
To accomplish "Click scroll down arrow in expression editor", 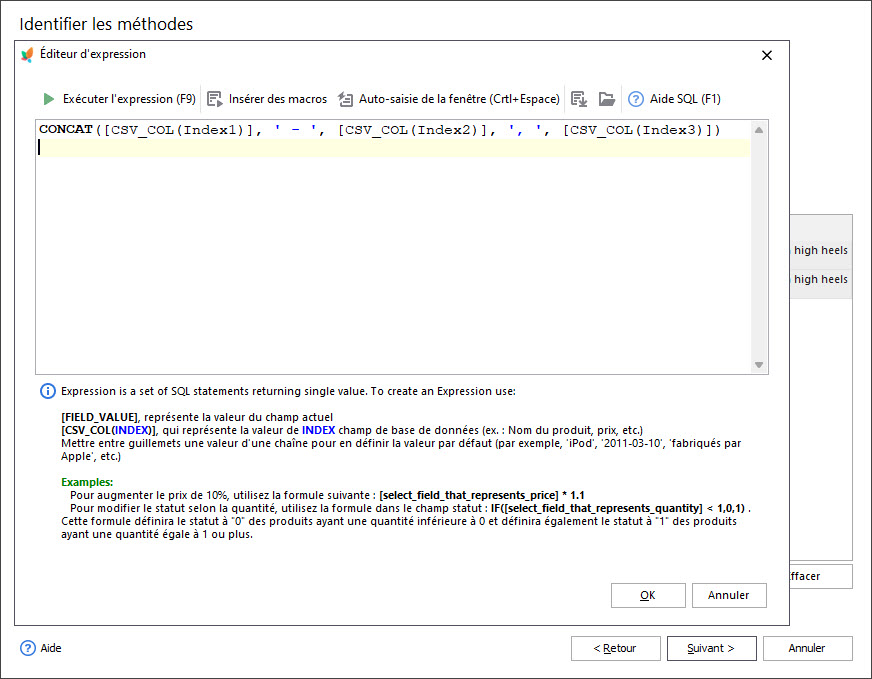I will pyautogui.click(x=759, y=365).
